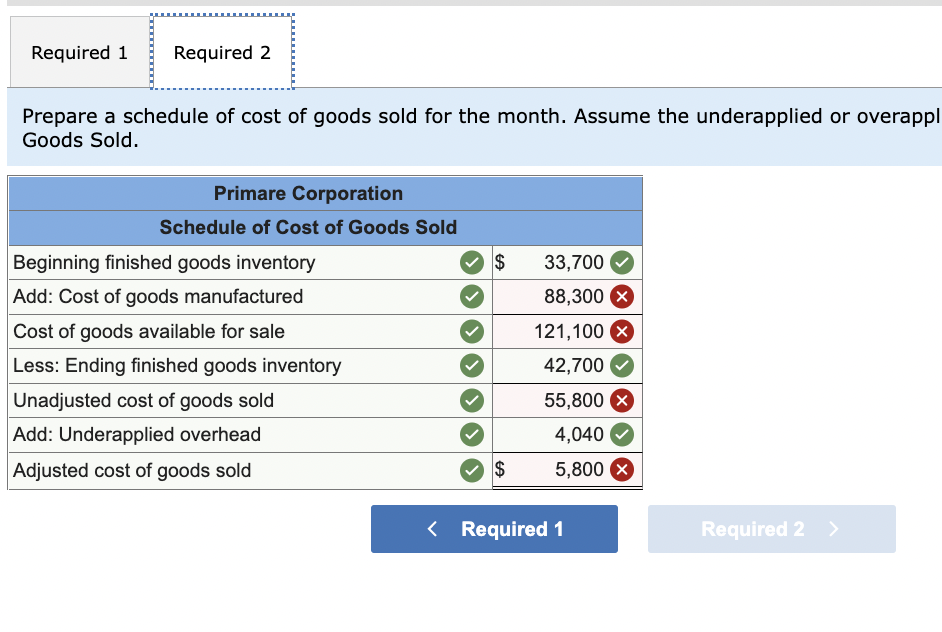The image size is (942, 632).
Task: Edit the 88,300 amount field
Action: tap(567, 297)
